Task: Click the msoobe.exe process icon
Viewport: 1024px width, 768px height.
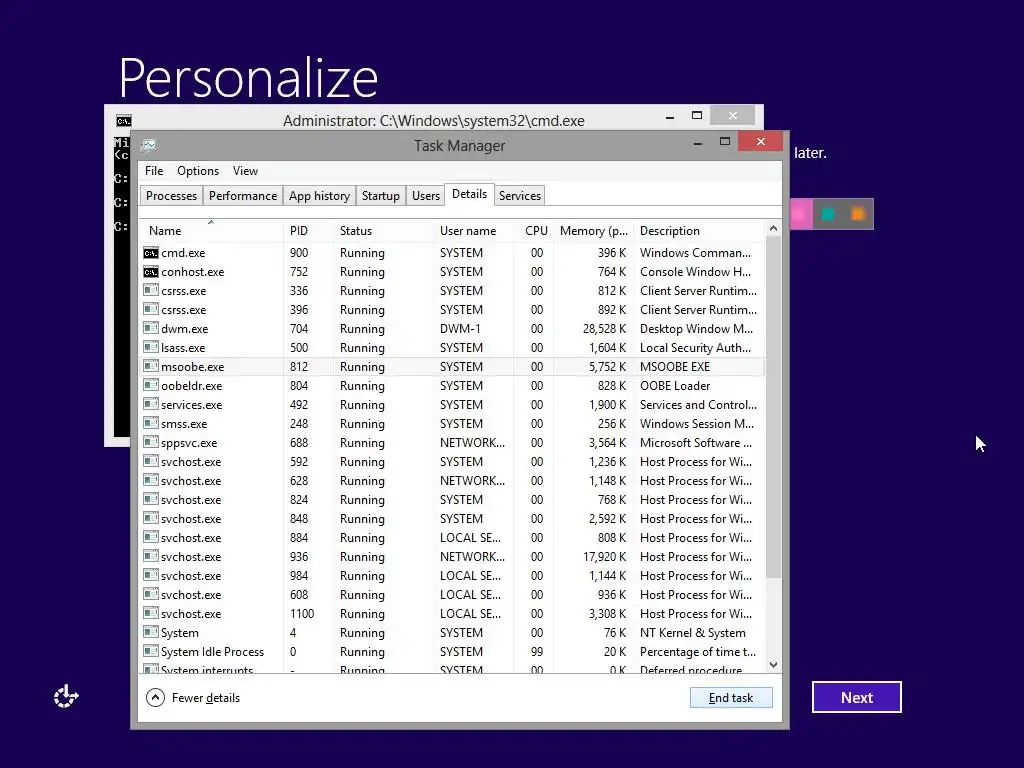Action: click(x=151, y=366)
